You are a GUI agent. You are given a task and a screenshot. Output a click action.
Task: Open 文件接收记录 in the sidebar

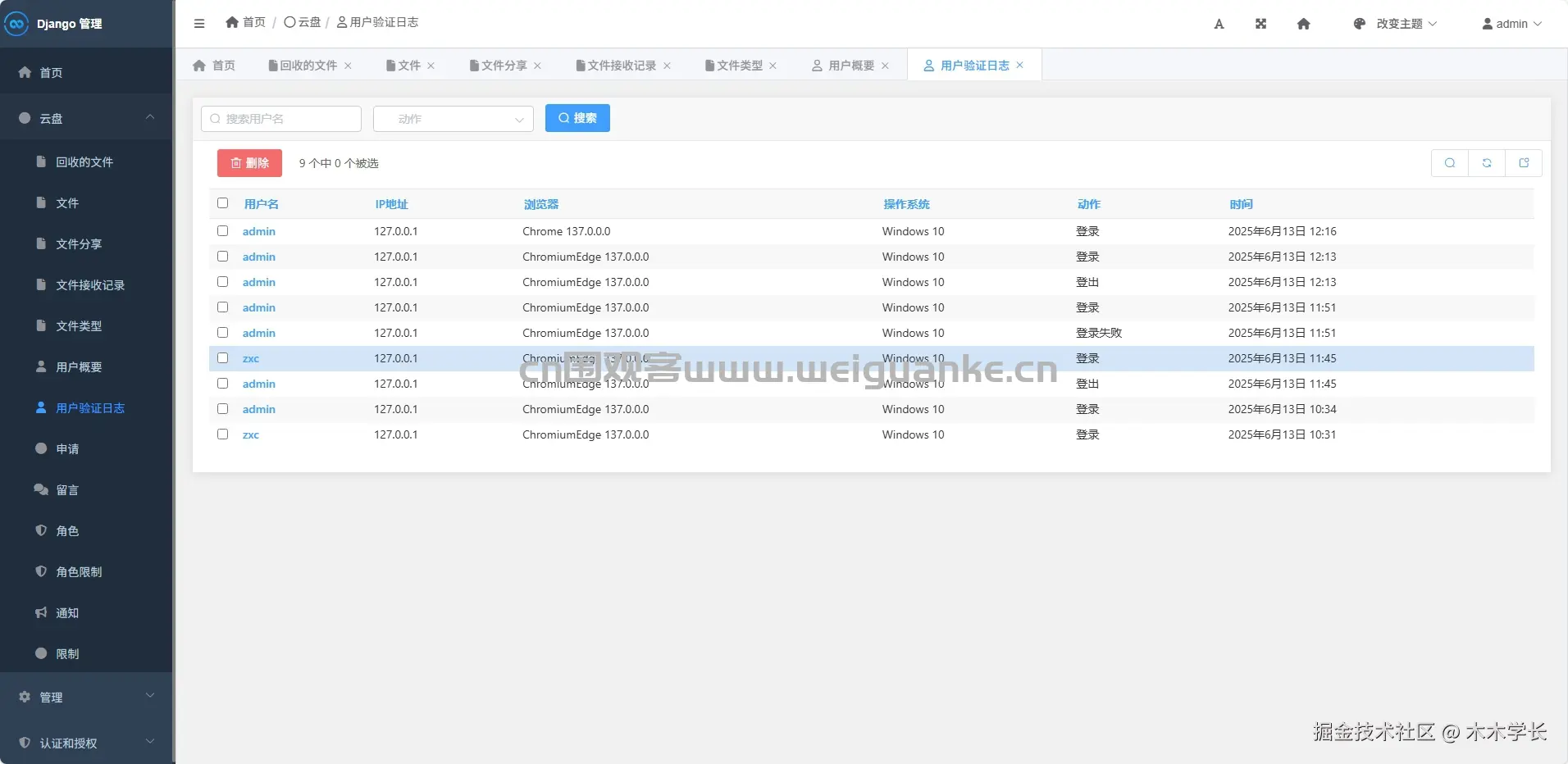tap(86, 285)
